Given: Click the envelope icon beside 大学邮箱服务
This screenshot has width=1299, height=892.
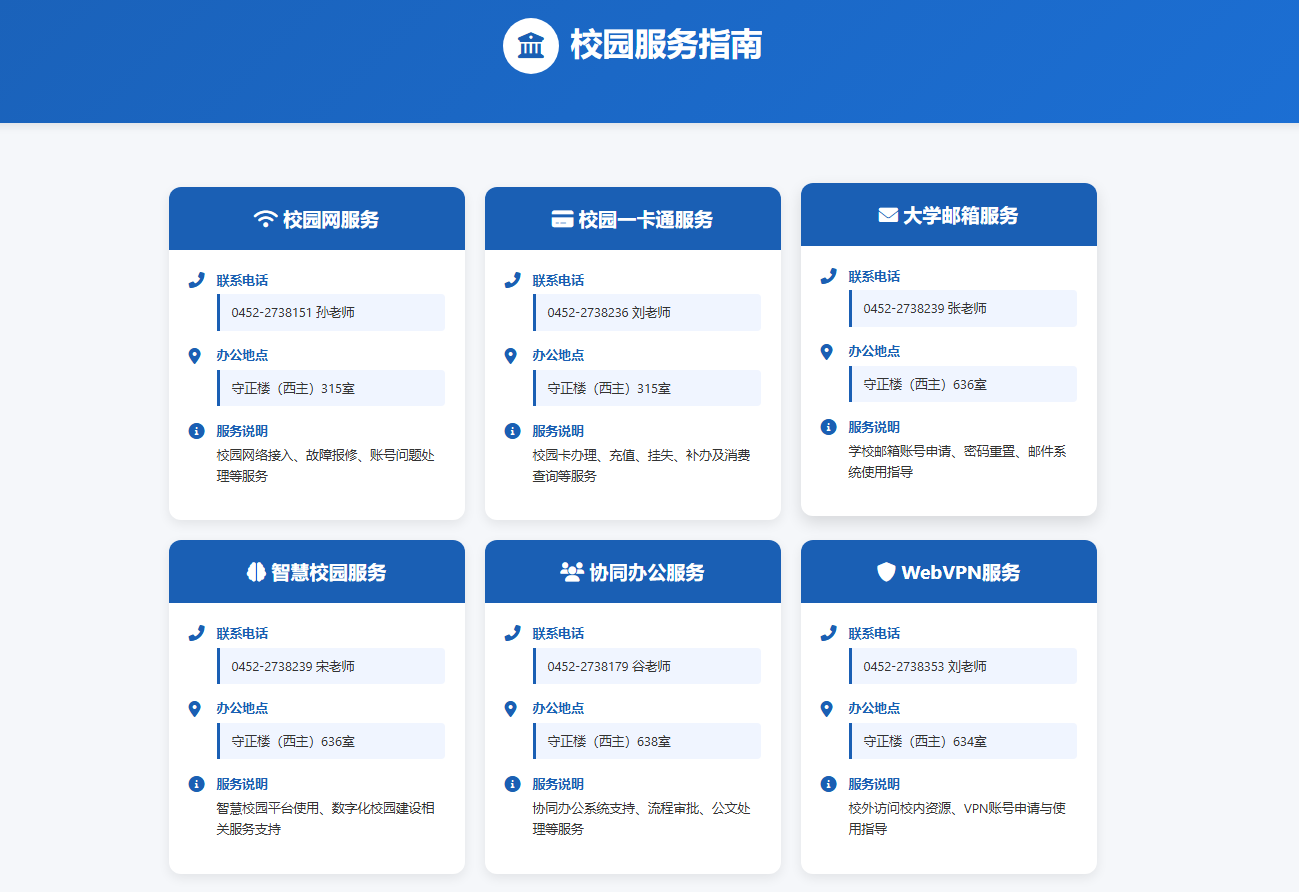Looking at the screenshot, I should 888,215.
